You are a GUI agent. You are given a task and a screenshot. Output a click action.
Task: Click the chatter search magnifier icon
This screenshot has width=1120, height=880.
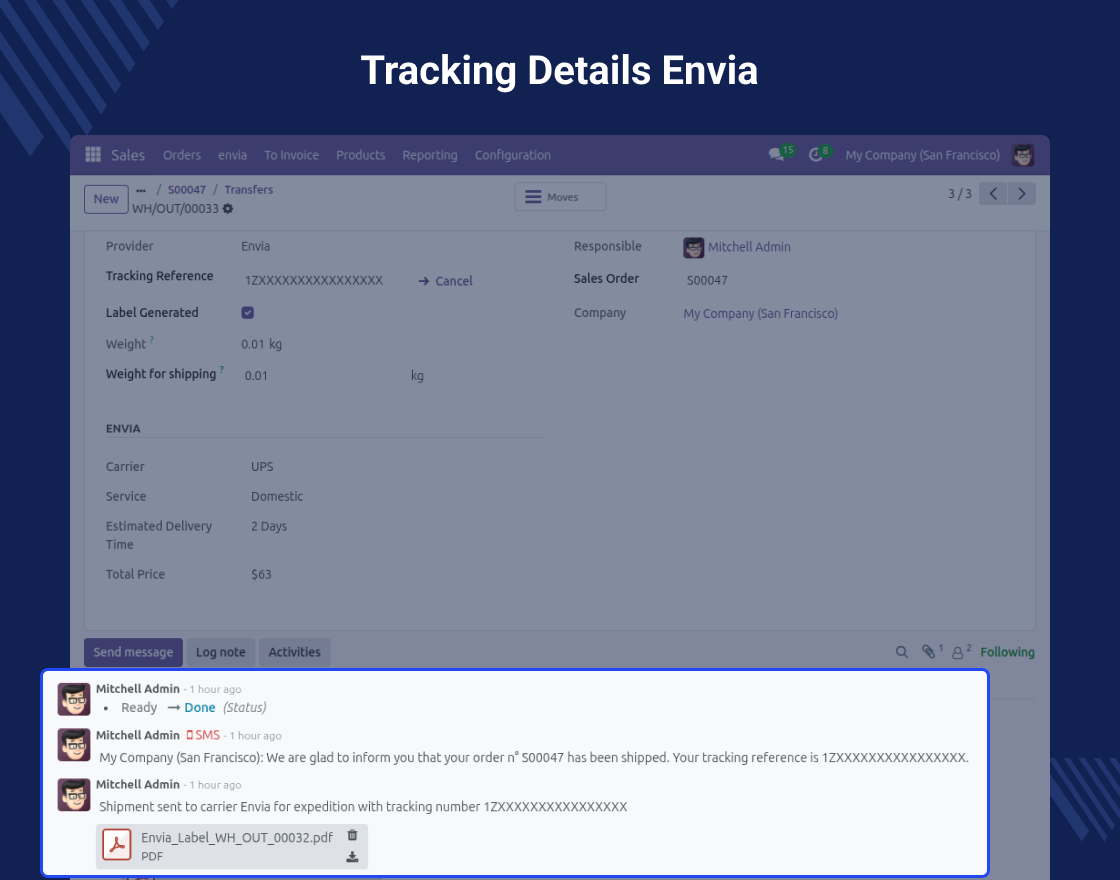pos(901,652)
